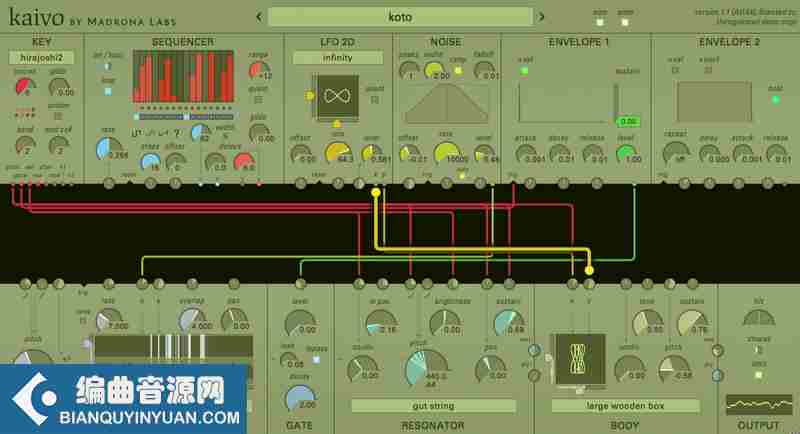Toggle the anim checkbox in the header
The width and height of the screenshot is (800, 434).
click(624, 22)
